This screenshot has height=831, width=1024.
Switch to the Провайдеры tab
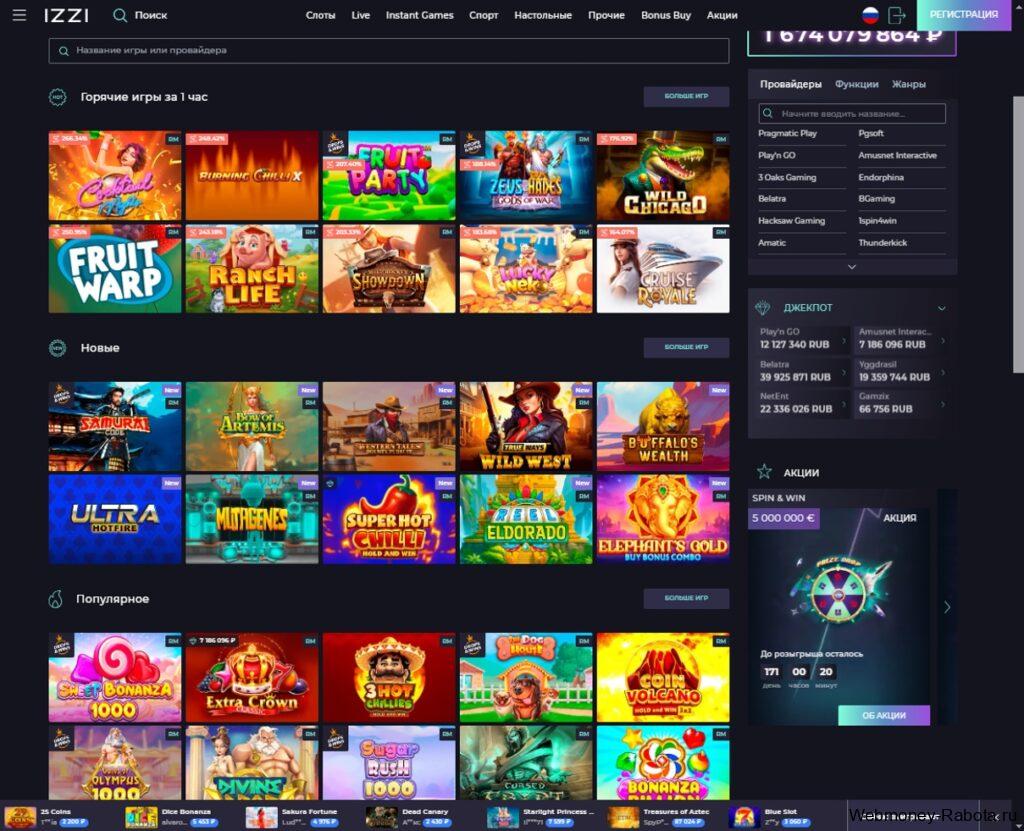pos(790,84)
